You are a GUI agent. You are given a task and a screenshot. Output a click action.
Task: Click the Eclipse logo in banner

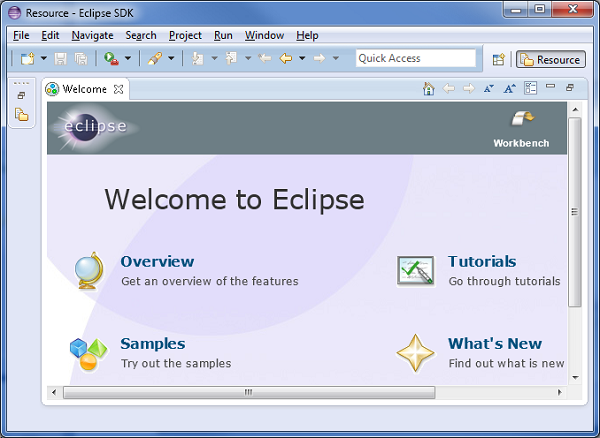coord(93,128)
